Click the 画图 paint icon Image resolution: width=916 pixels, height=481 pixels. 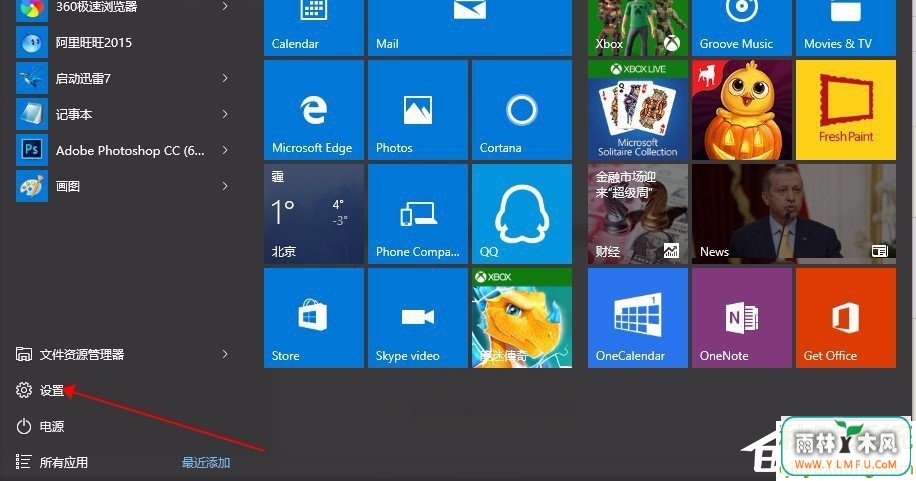point(32,186)
